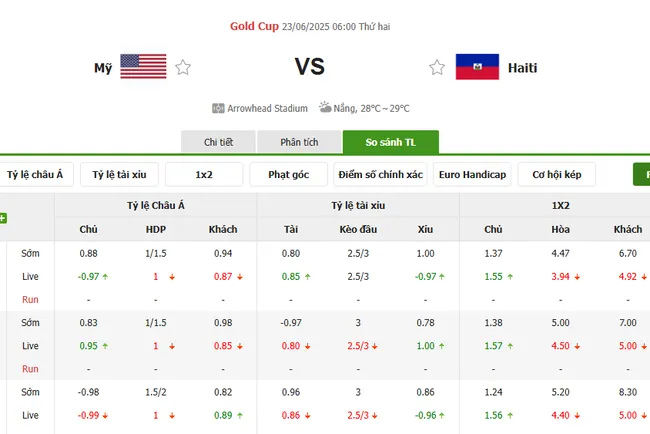Open the Phân tích tab

(x=301, y=143)
